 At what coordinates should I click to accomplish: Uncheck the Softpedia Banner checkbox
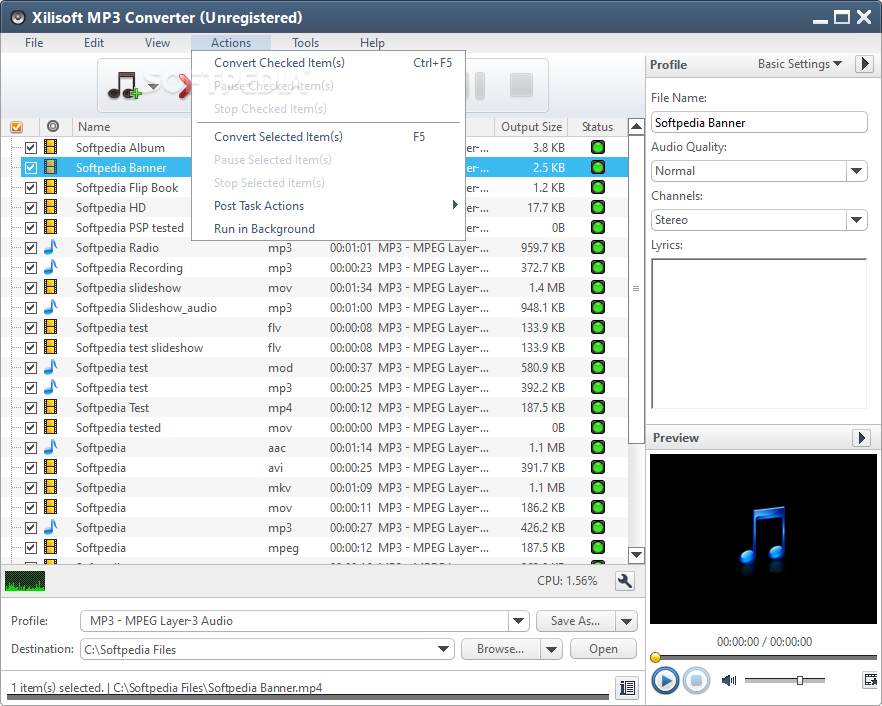(x=31, y=168)
